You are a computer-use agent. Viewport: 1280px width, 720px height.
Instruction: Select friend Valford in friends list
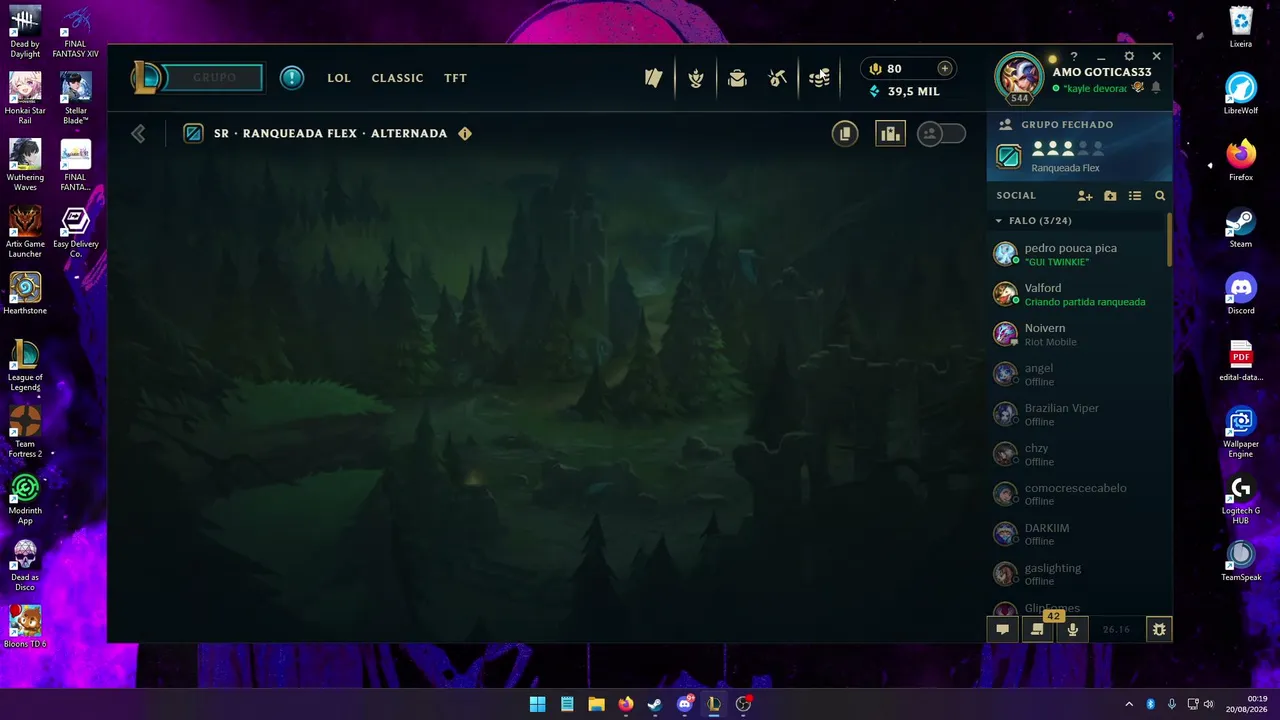click(1077, 294)
